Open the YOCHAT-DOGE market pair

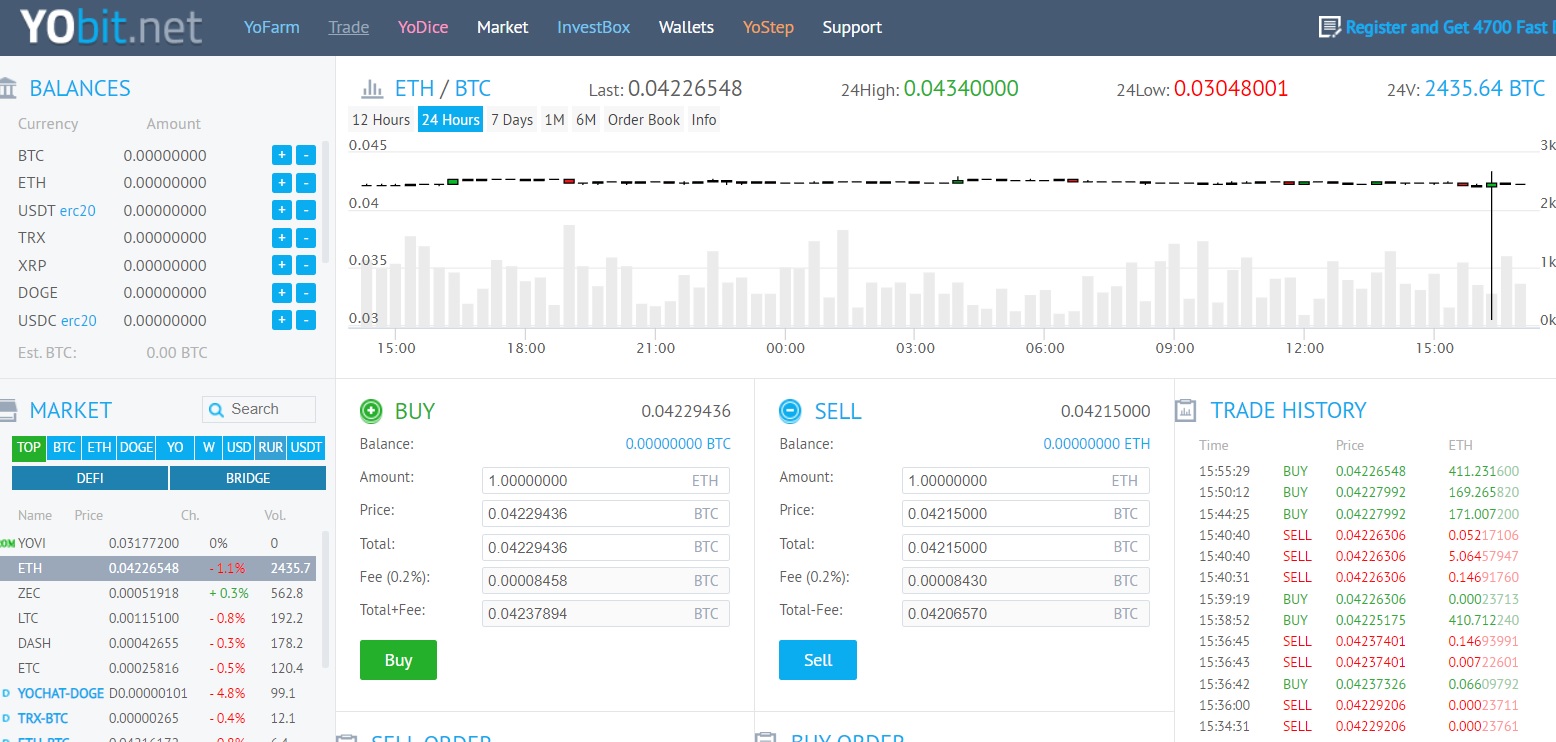click(x=61, y=693)
